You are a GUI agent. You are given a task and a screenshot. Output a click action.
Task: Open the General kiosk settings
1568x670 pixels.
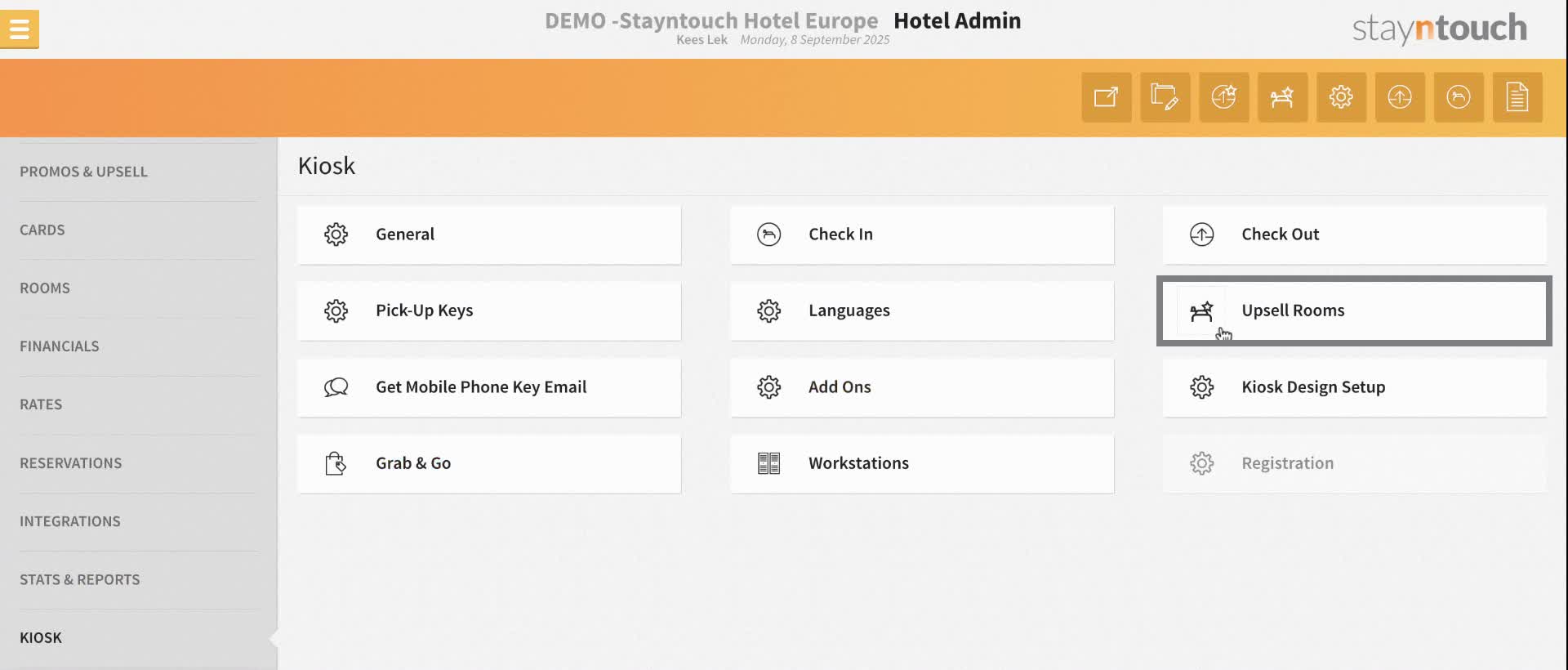tap(489, 234)
